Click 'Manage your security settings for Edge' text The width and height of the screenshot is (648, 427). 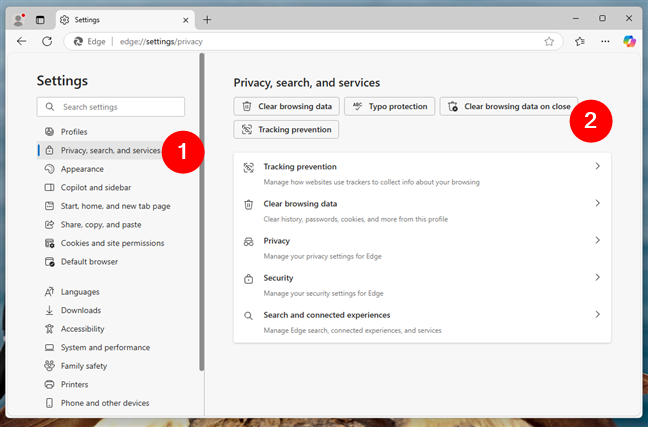pos(323,293)
